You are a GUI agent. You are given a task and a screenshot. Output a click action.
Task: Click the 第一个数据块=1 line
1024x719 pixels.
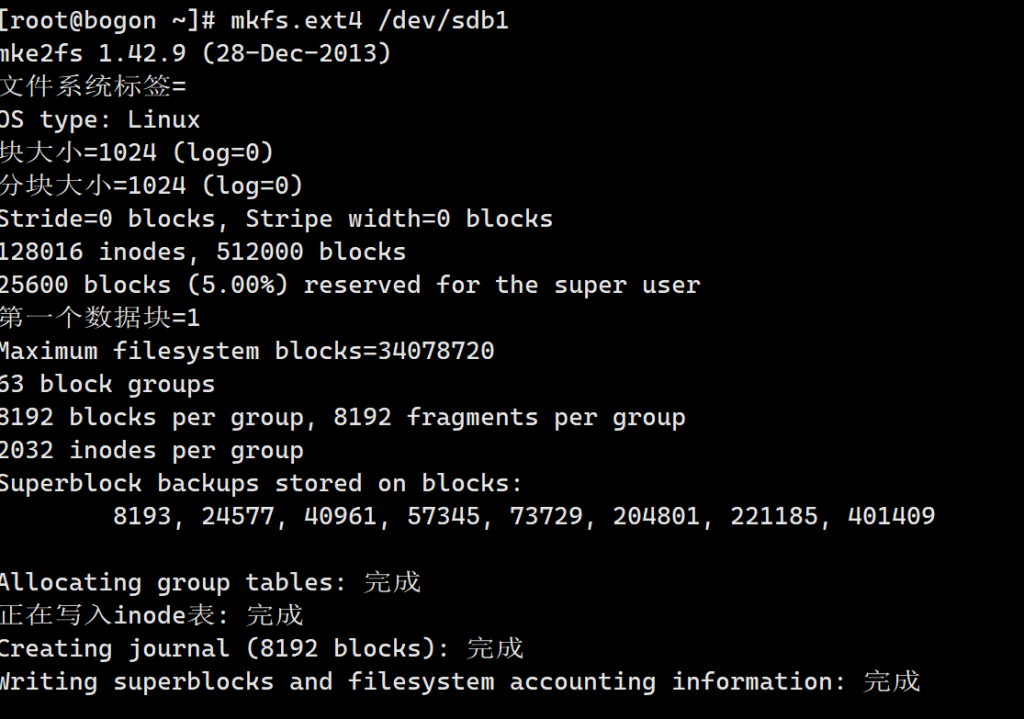[100, 318]
